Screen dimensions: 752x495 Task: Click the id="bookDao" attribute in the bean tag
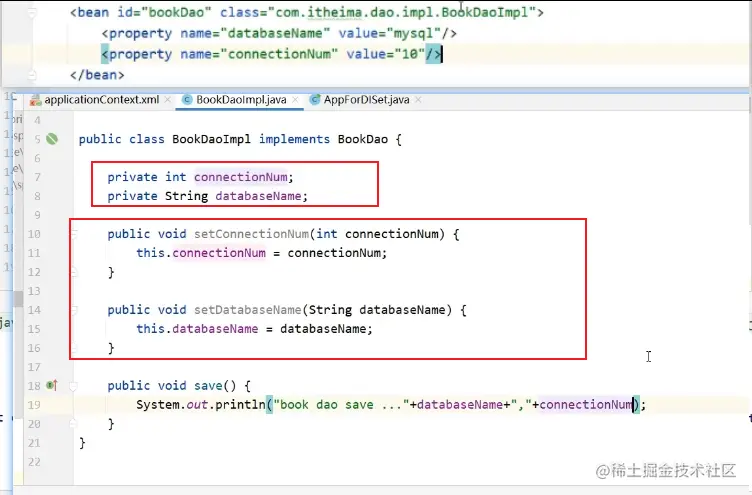tap(164, 12)
